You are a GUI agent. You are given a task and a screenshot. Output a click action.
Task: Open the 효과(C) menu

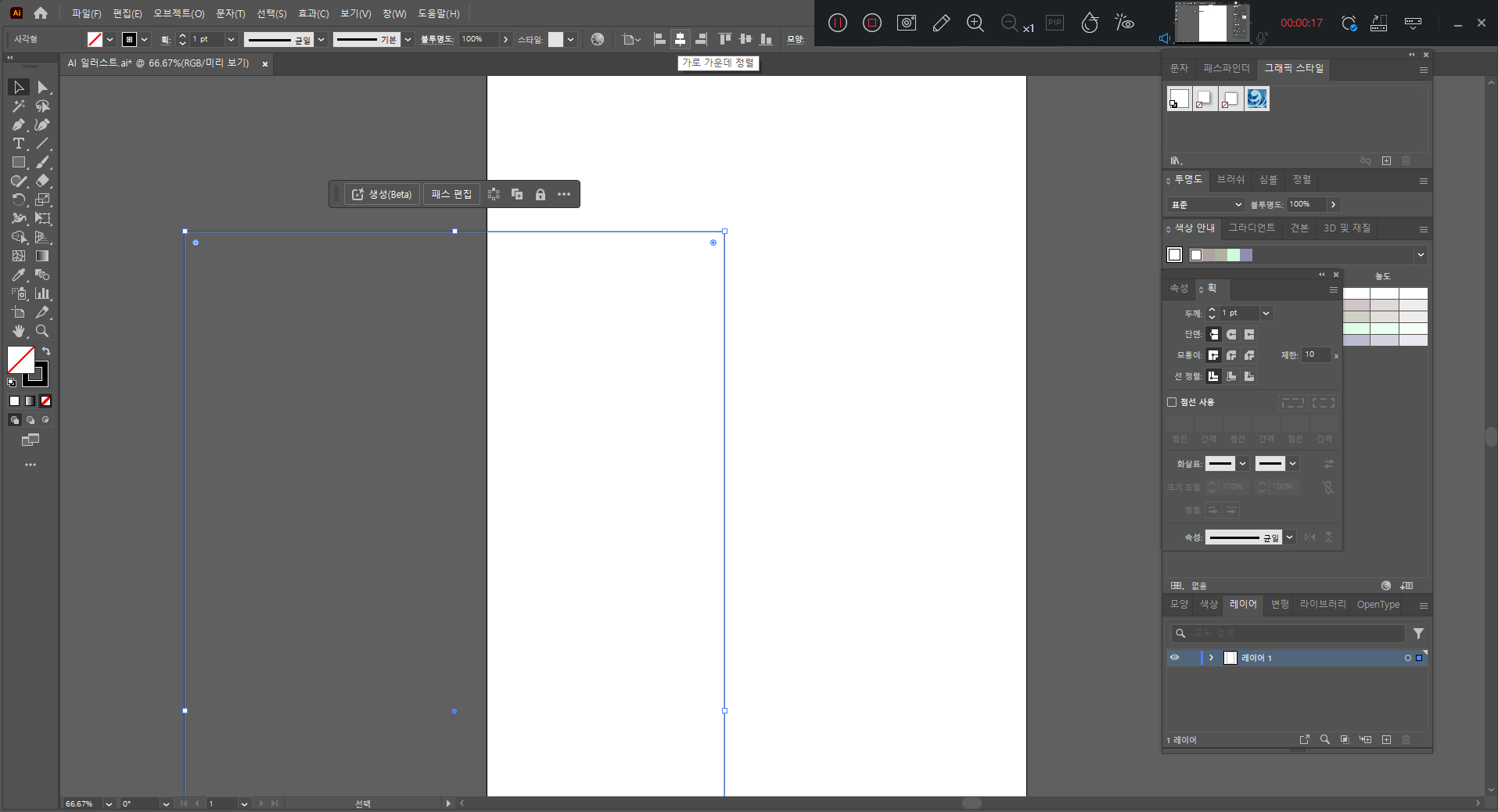coord(313,13)
